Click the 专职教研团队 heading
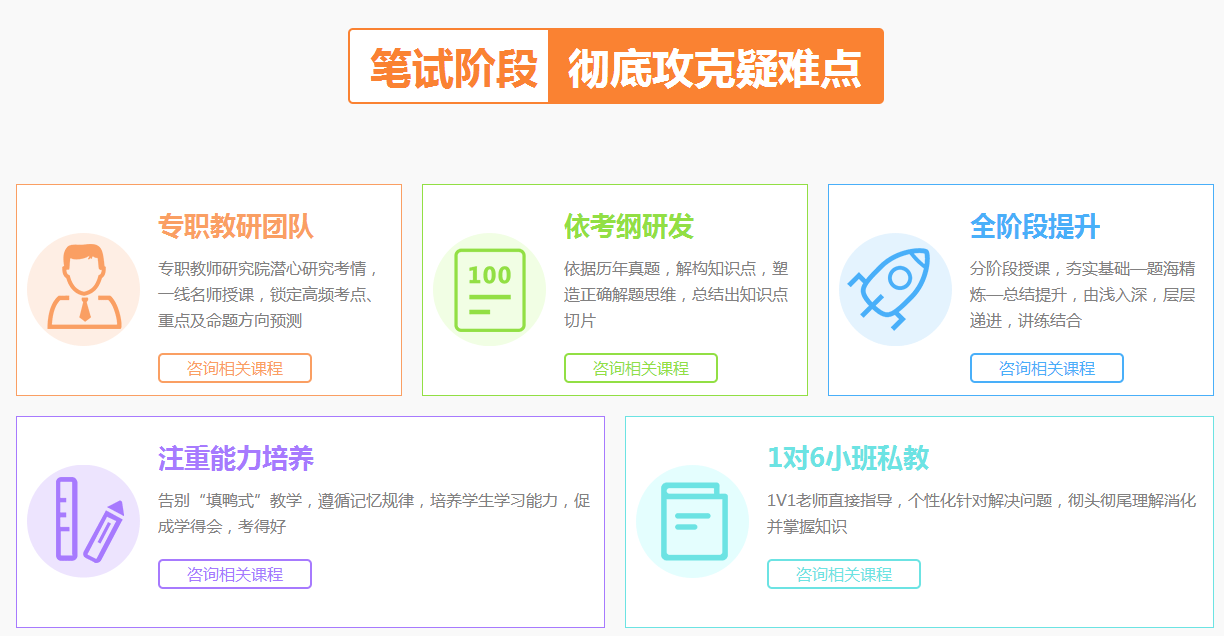 click(236, 226)
